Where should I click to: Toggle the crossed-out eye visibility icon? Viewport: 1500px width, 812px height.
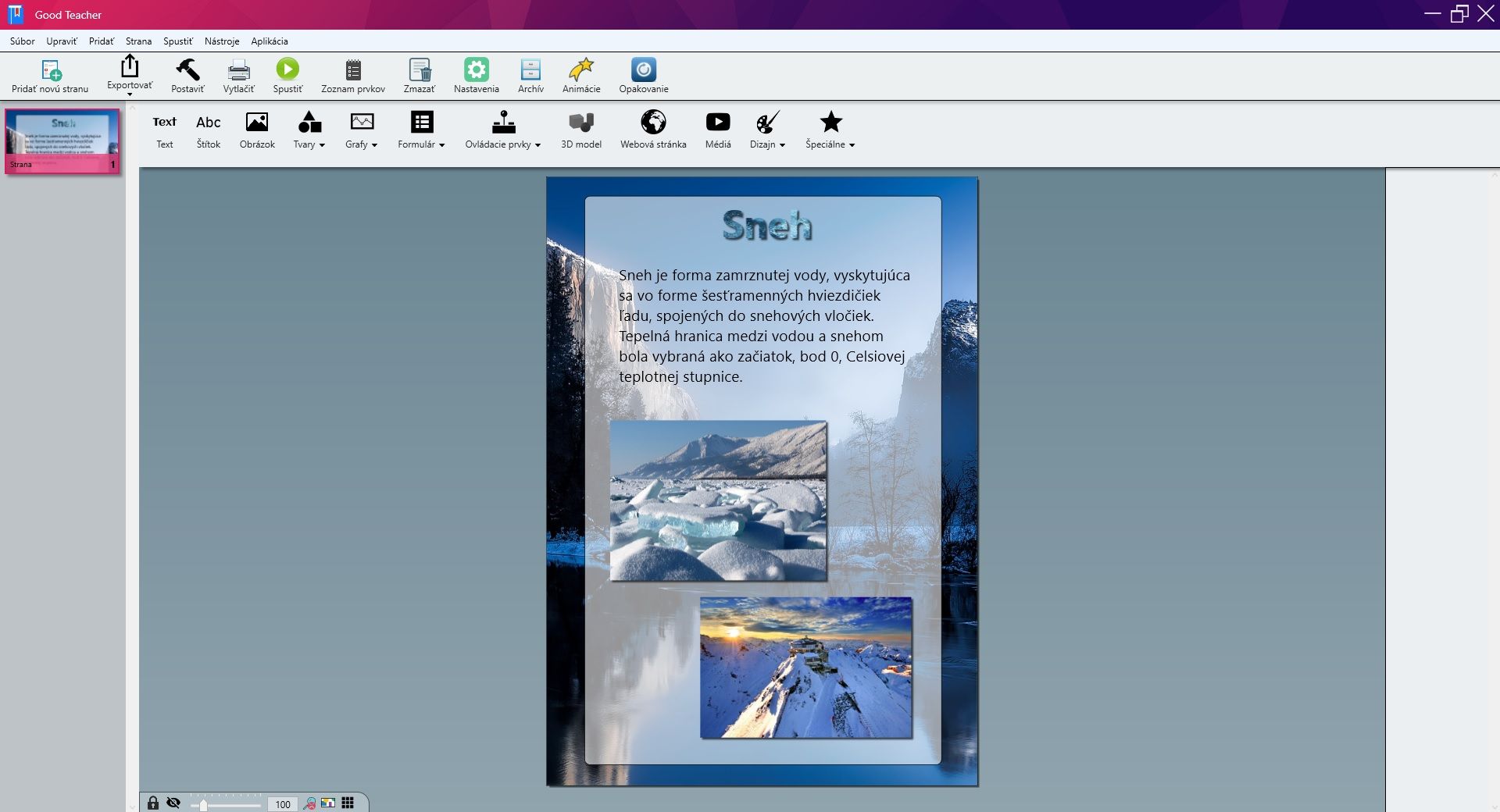(173, 803)
